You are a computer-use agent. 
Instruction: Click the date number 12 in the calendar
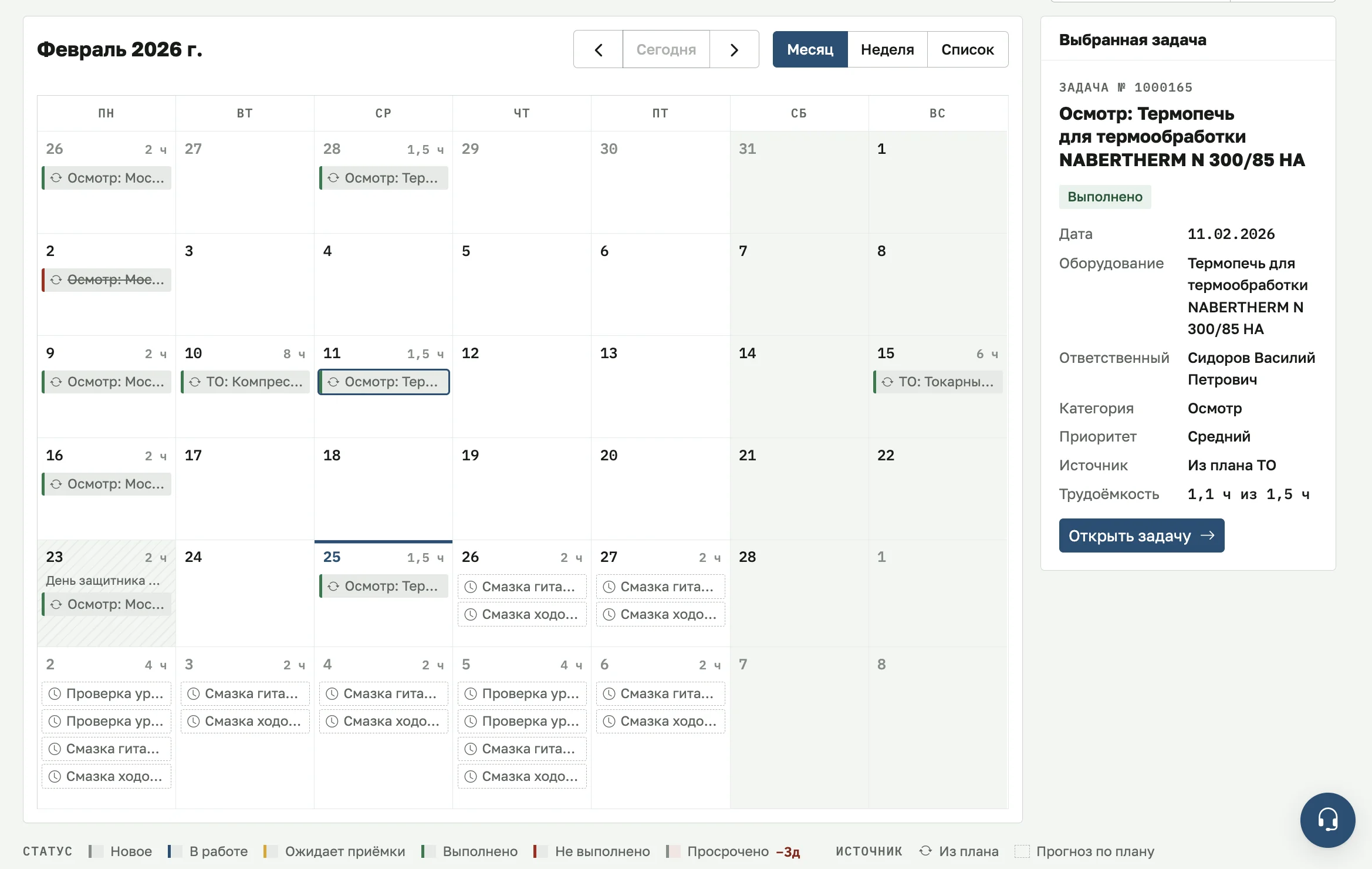point(470,353)
